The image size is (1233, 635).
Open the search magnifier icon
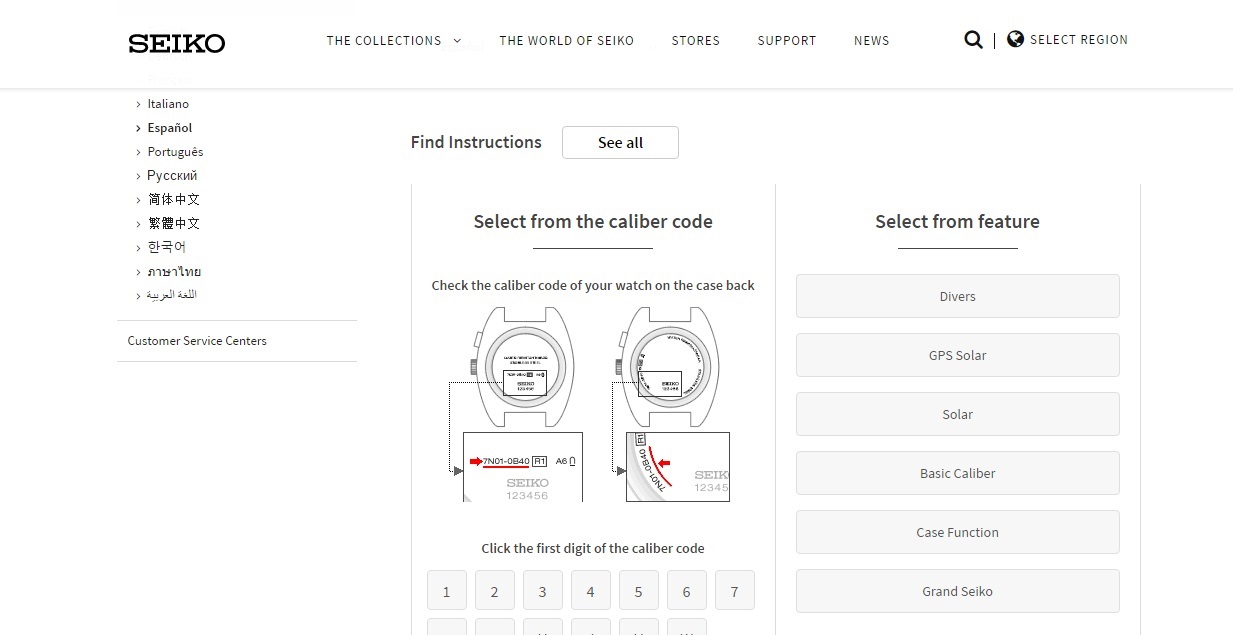tap(973, 40)
